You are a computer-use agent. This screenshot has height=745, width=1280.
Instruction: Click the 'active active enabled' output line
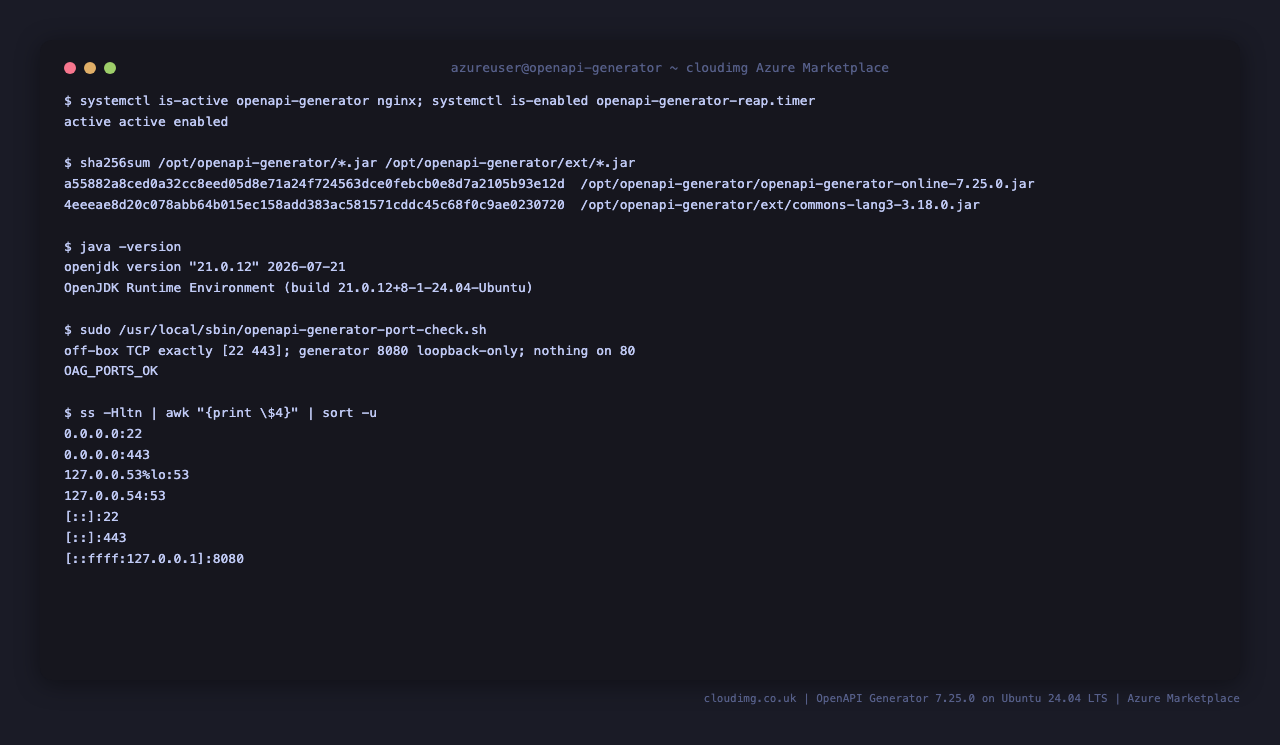(x=146, y=122)
